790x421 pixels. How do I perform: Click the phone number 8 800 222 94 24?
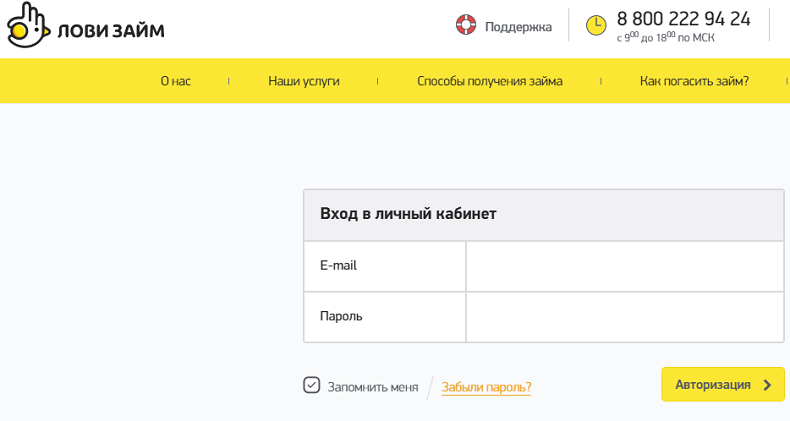tap(683, 19)
